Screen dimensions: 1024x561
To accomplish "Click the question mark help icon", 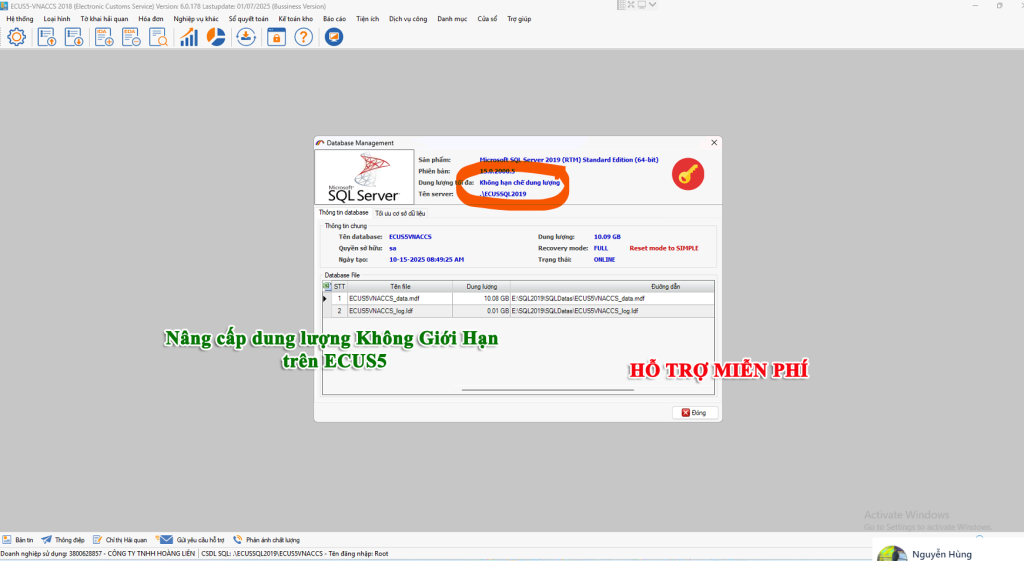I will click(303, 37).
